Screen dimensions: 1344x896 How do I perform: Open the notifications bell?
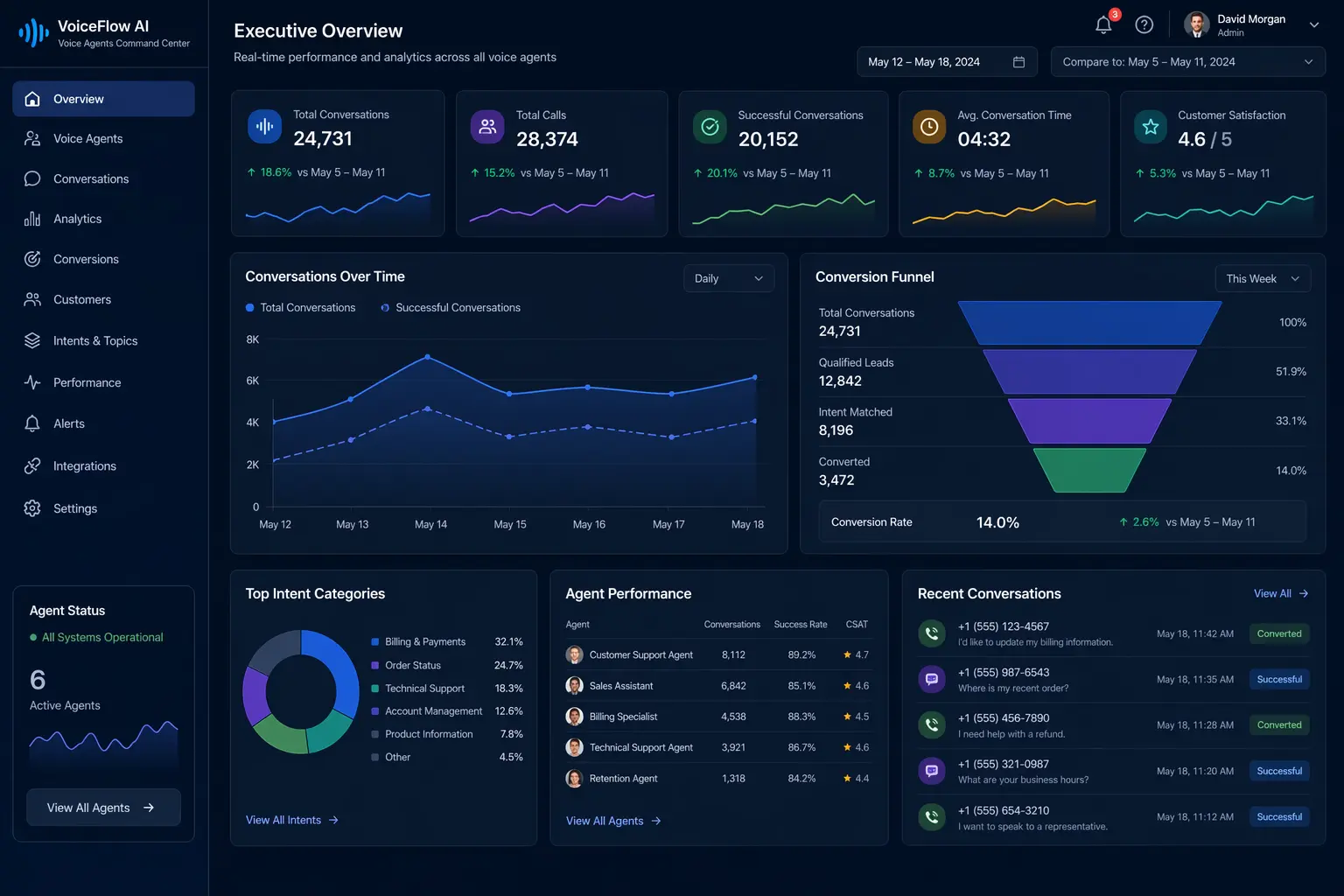point(1103,24)
